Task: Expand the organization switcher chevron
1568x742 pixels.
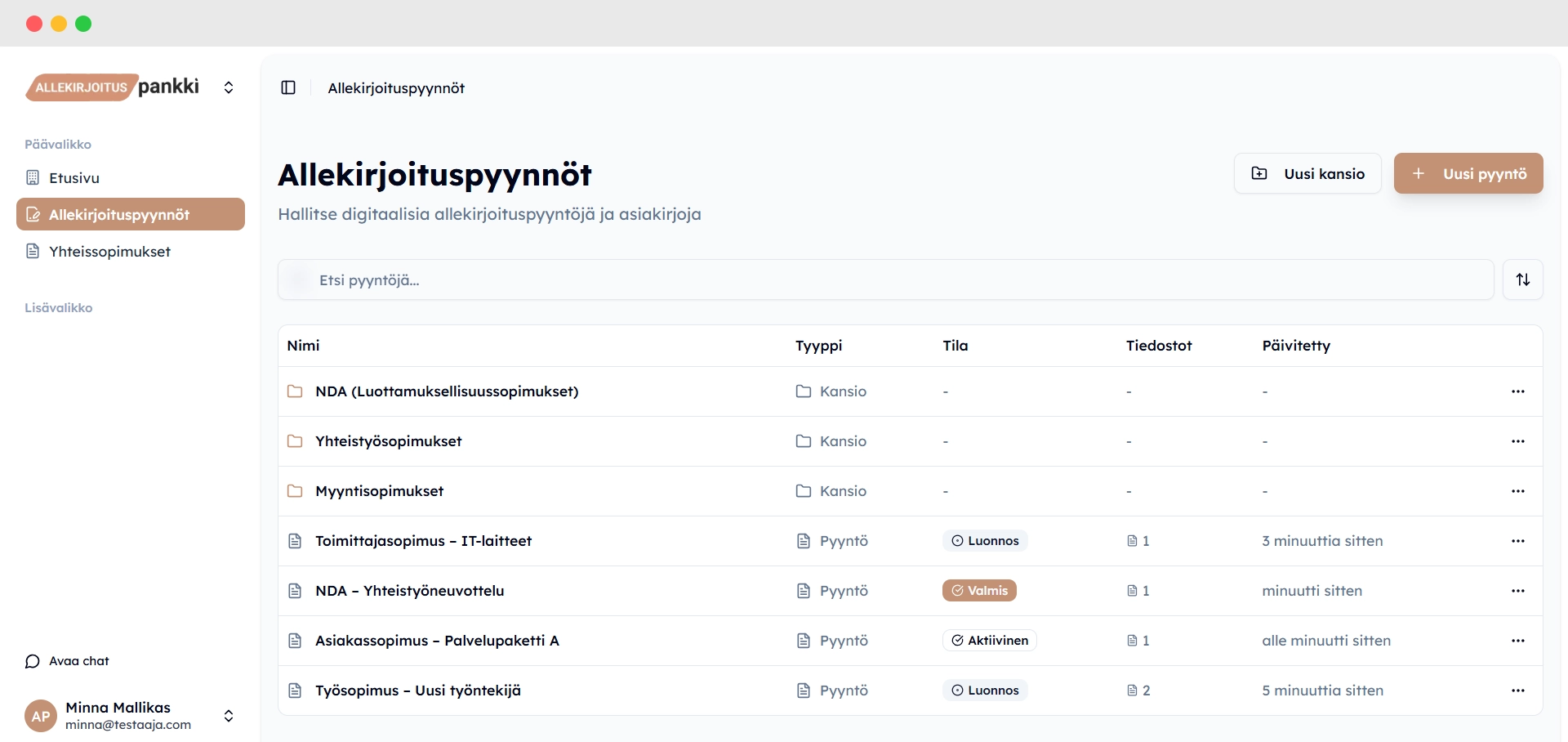Action: point(229,87)
